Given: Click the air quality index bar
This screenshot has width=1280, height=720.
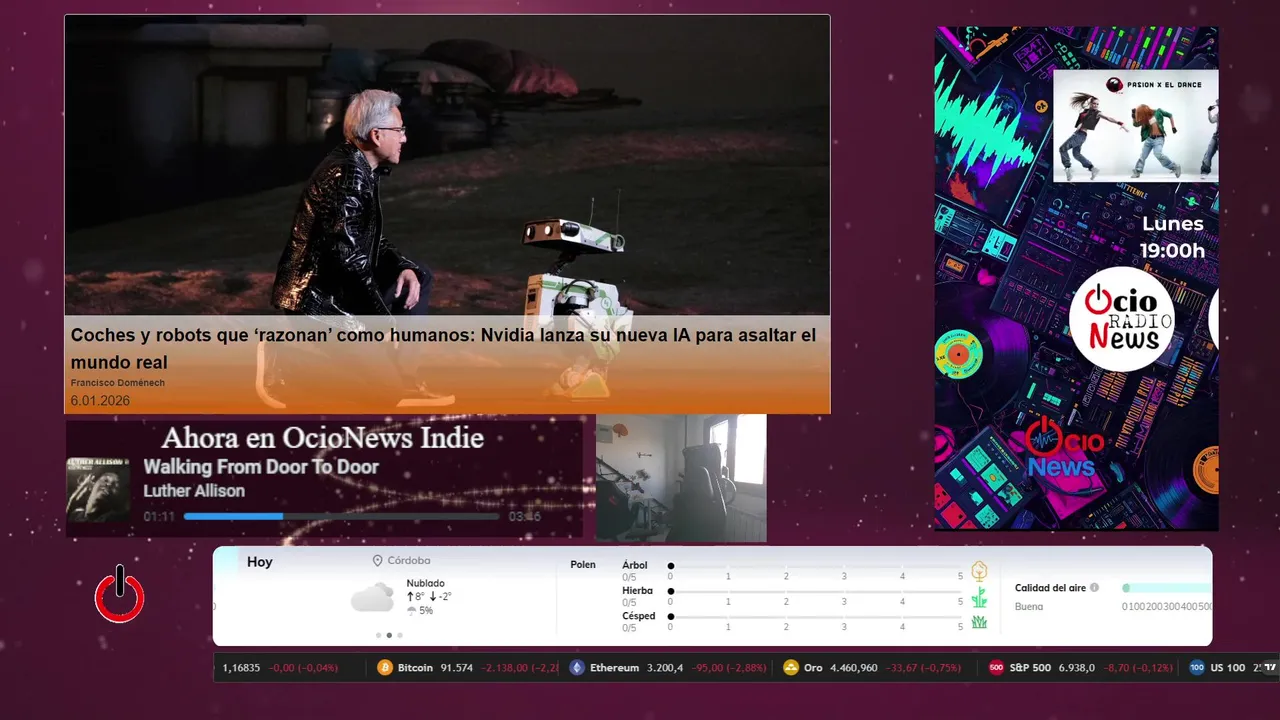Looking at the screenshot, I should click(1166, 588).
